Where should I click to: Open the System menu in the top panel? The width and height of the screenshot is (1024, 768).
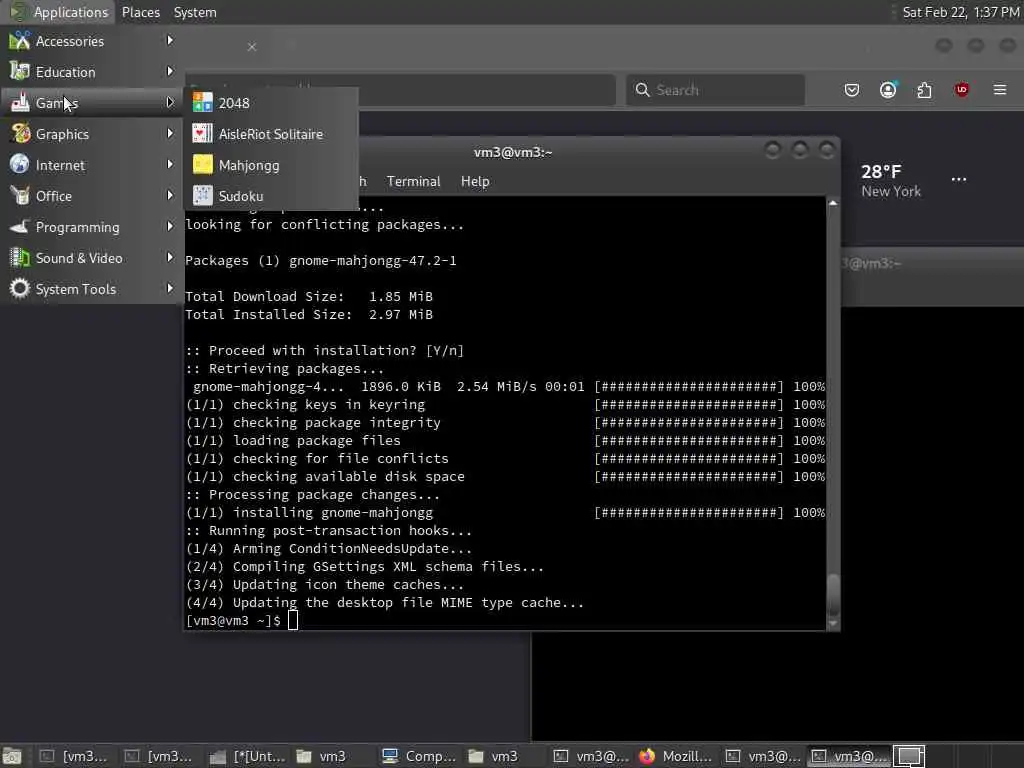tap(195, 12)
